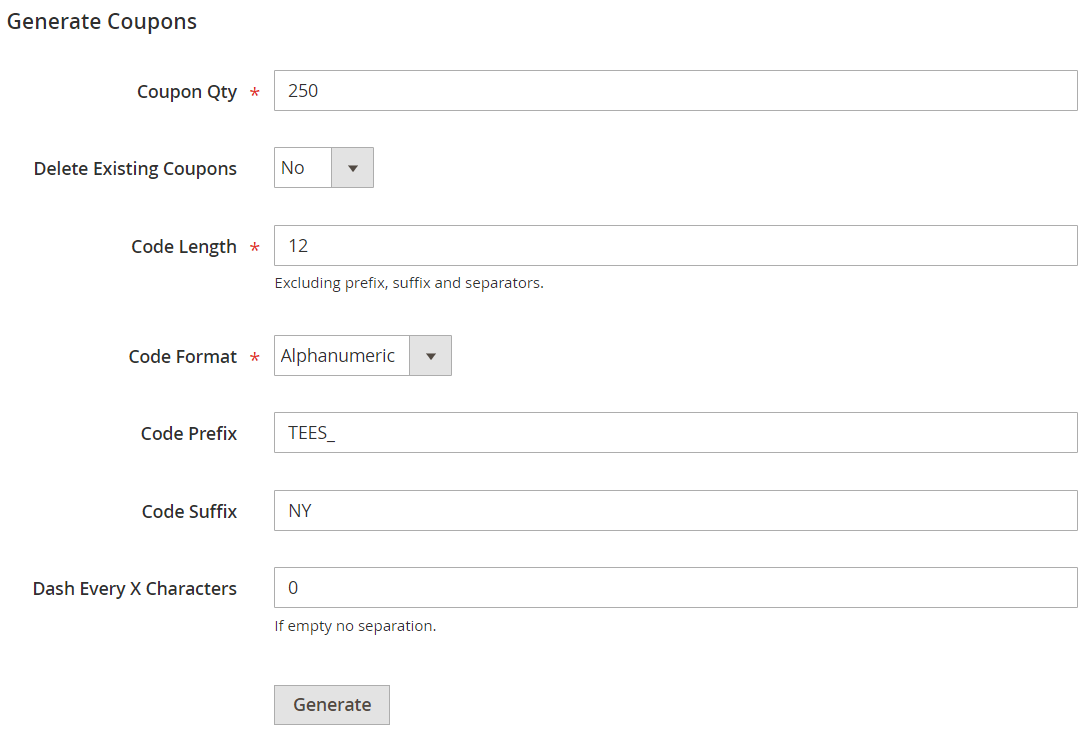Click the 'Code Prefix' label
The width and height of the screenshot is (1089, 734).
pyautogui.click(x=189, y=434)
